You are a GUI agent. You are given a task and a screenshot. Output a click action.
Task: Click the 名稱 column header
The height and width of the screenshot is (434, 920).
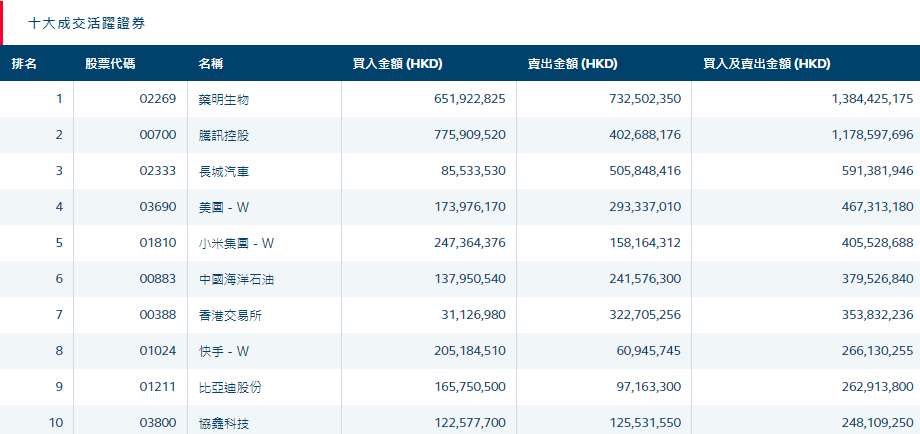coord(211,64)
